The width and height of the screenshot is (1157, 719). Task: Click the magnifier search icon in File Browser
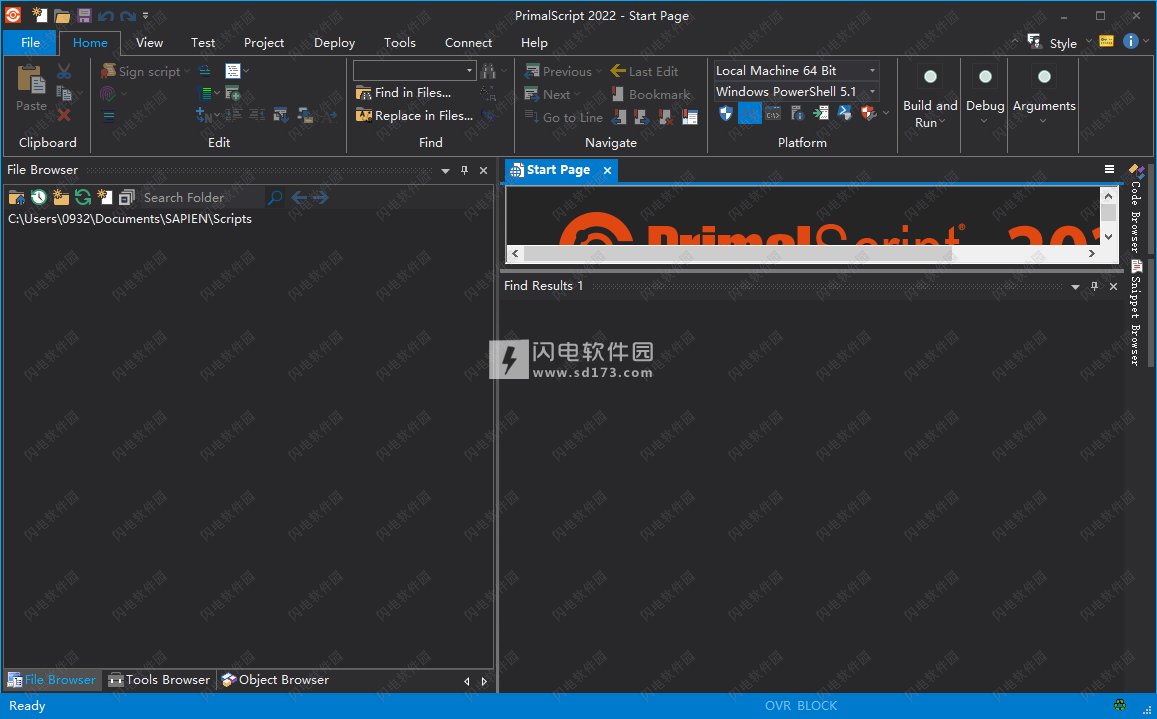pos(275,197)
